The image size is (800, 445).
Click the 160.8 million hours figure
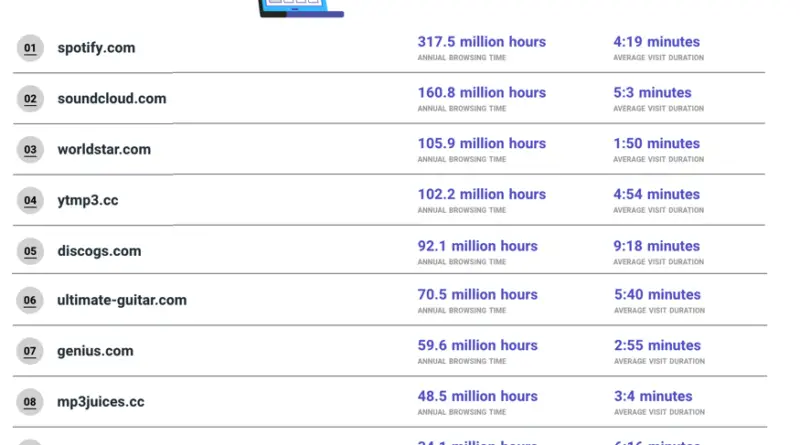coord(481,93)
